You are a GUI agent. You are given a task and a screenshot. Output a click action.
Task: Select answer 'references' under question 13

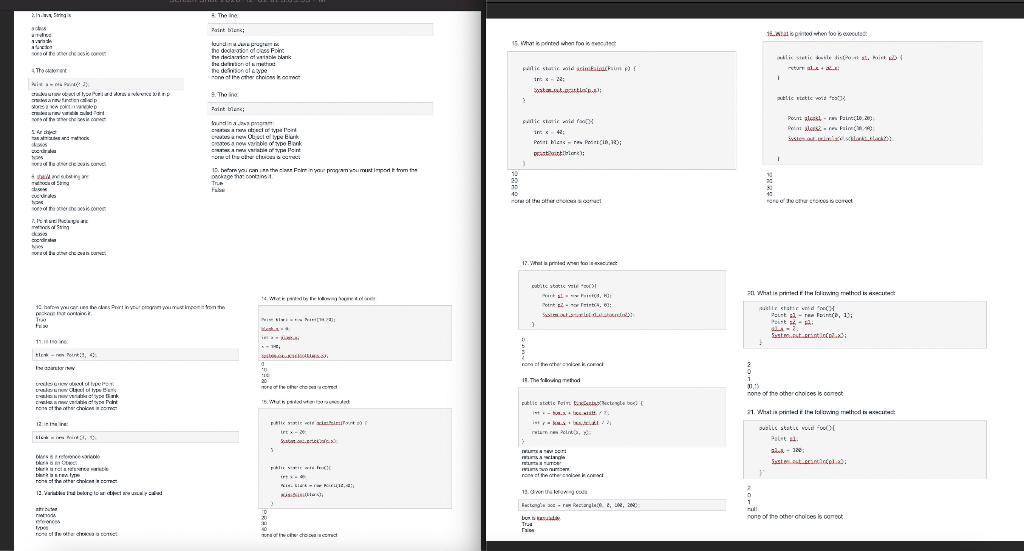coord(47,522)
